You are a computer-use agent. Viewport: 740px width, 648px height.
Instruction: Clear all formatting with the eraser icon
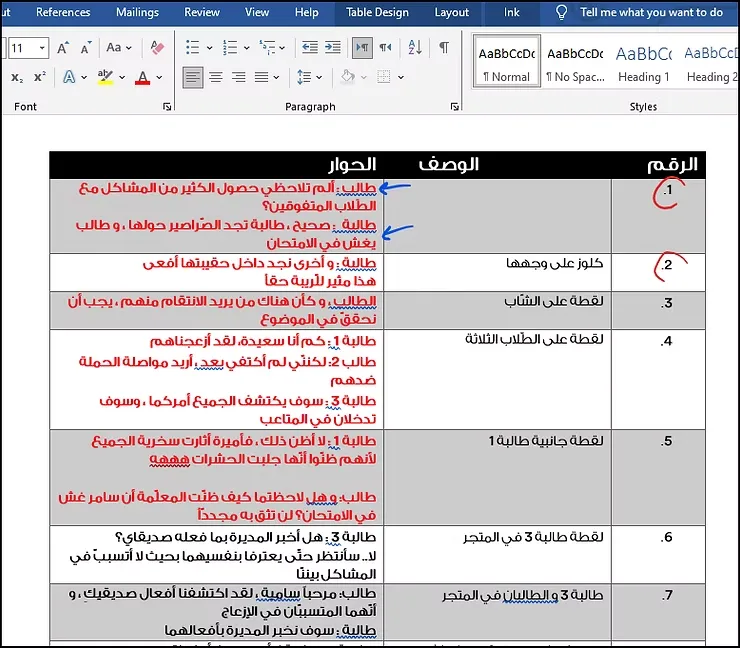coord(157,48)
